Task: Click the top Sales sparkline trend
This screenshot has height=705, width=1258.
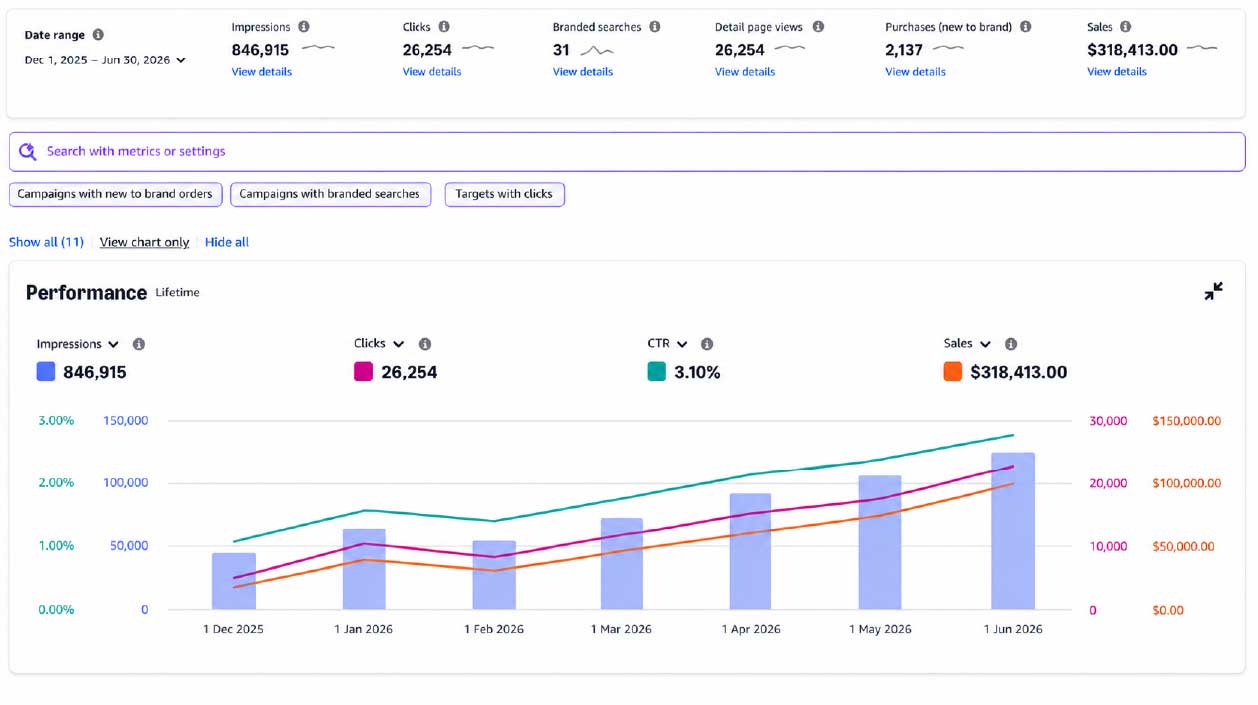Action: point(1202,48)
